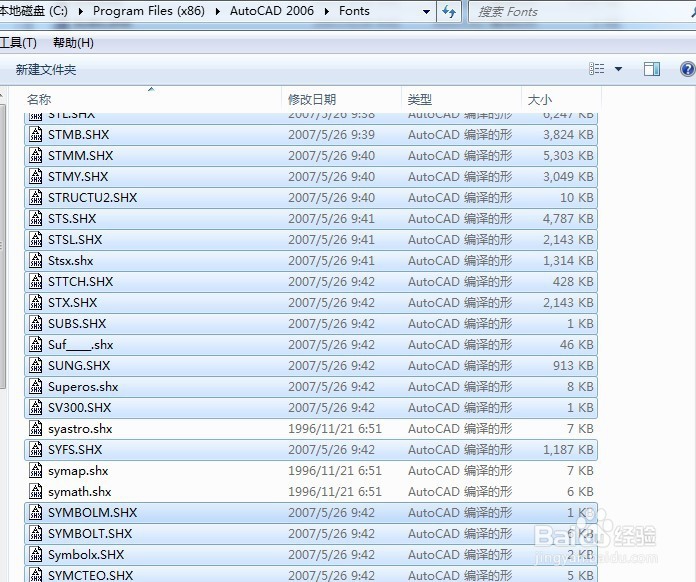This screenshot has height=582, width=696.
Task: Click the STTCH.SHX file icon
Action: [36, 281]
